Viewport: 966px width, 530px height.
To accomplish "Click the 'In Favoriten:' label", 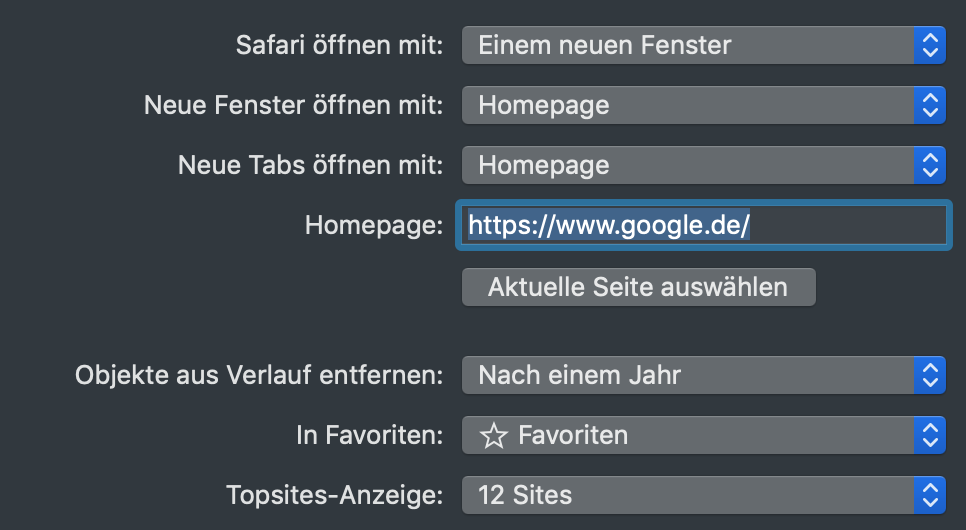I will [x=369, y=435].
